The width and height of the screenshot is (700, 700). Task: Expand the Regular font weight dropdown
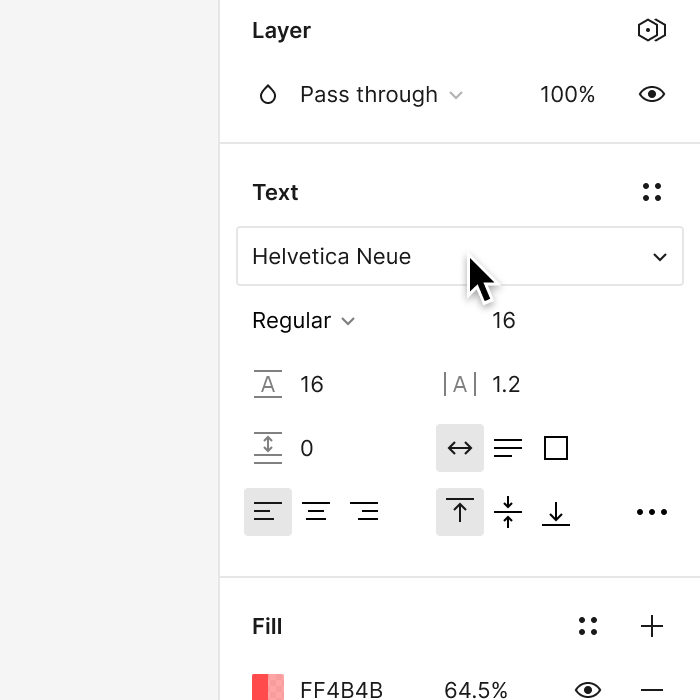[304, 321]
